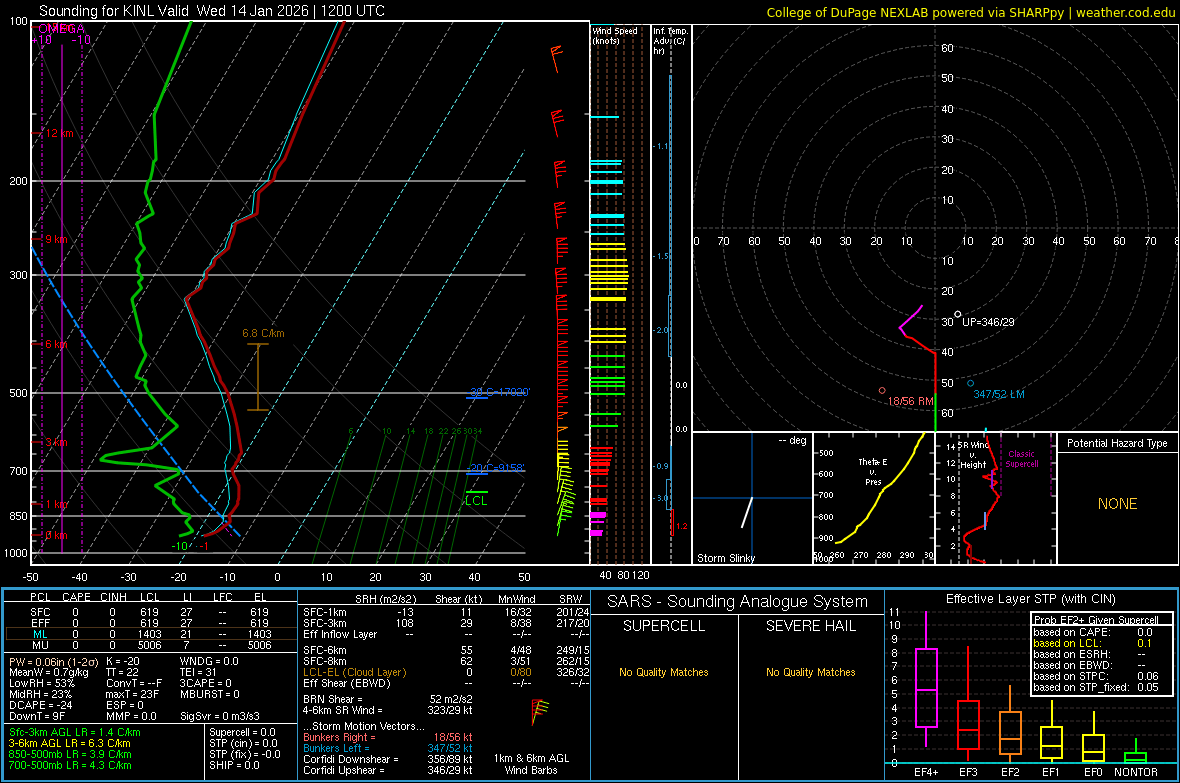This screenshot has width=1180, height=783.
Task: Click the 'Classic Supercell' magenta label
Action: pyautogui.click(x=1021, y=459)
